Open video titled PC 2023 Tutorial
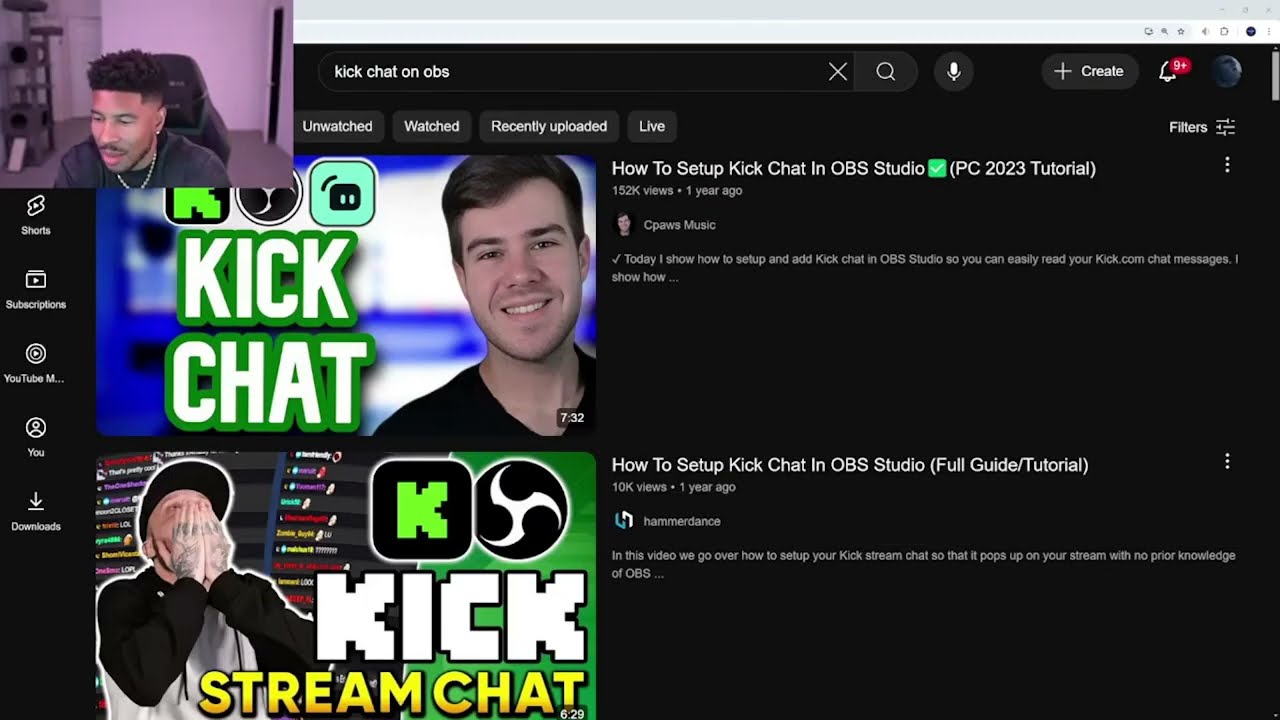 tap(854, 168)
